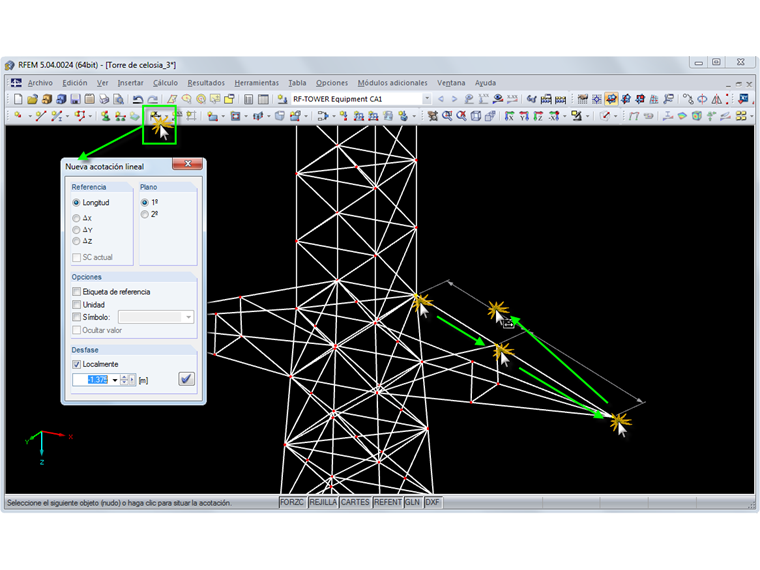Redo the last undone action
This screenshot has height=570, width=760.
point(152,99)
